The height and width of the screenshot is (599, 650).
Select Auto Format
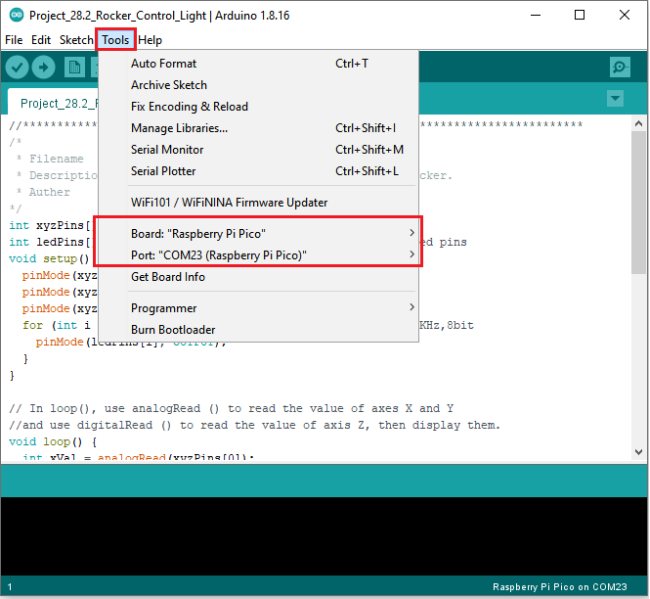(258, 63)
